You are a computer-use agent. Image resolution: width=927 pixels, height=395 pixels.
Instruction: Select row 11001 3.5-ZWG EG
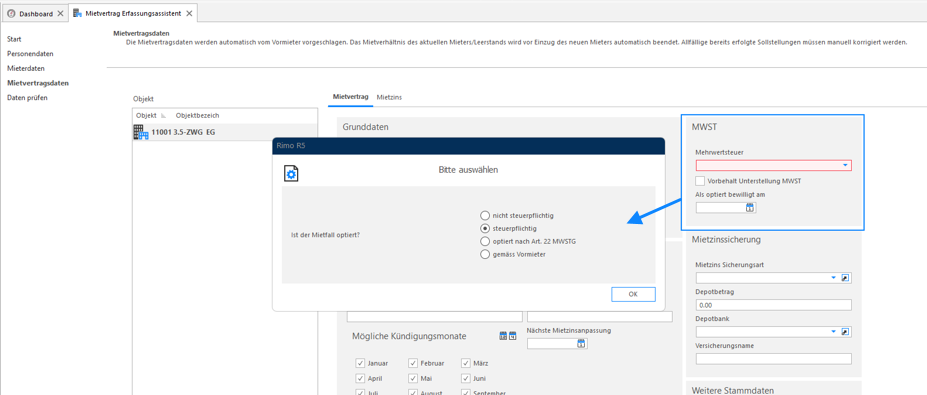tap(225, 132)
